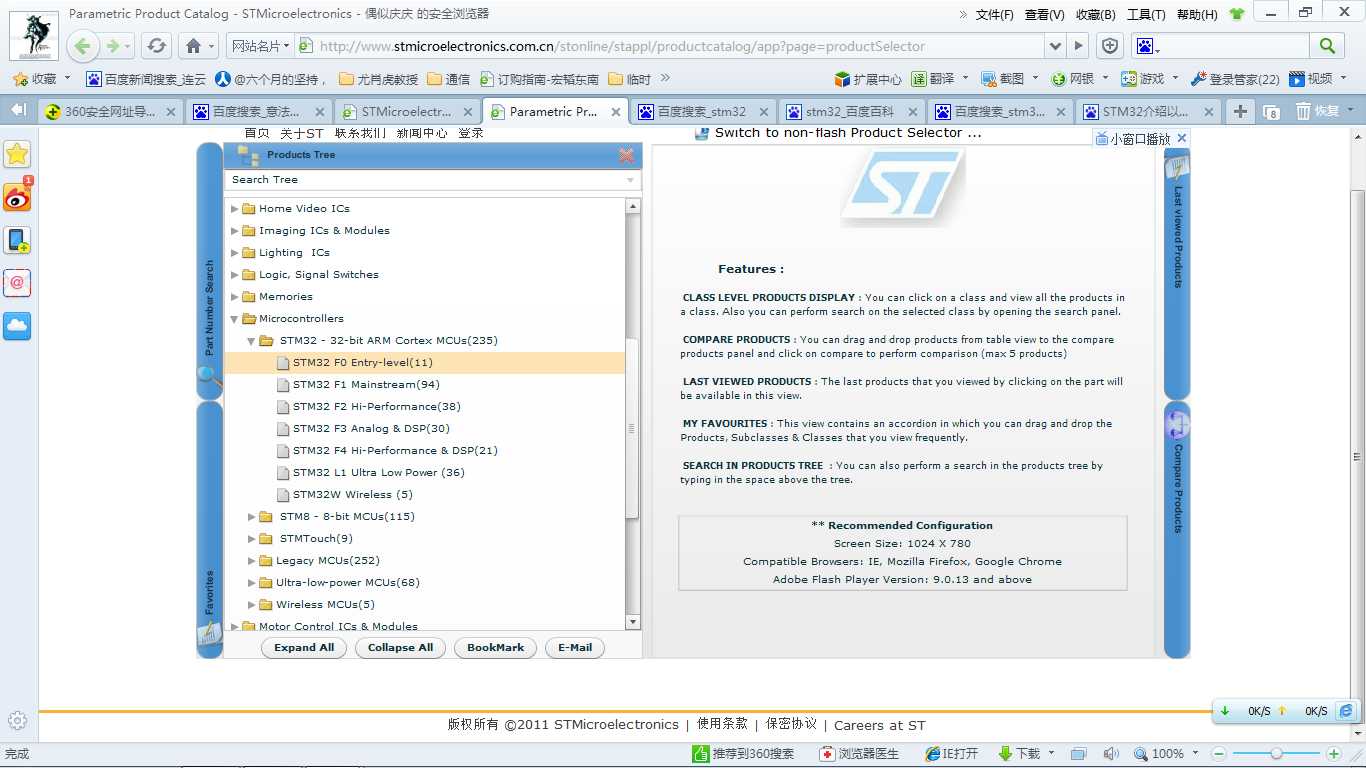
Task: Open the mobile phone sidebar icon
Action: pos(17,241)
